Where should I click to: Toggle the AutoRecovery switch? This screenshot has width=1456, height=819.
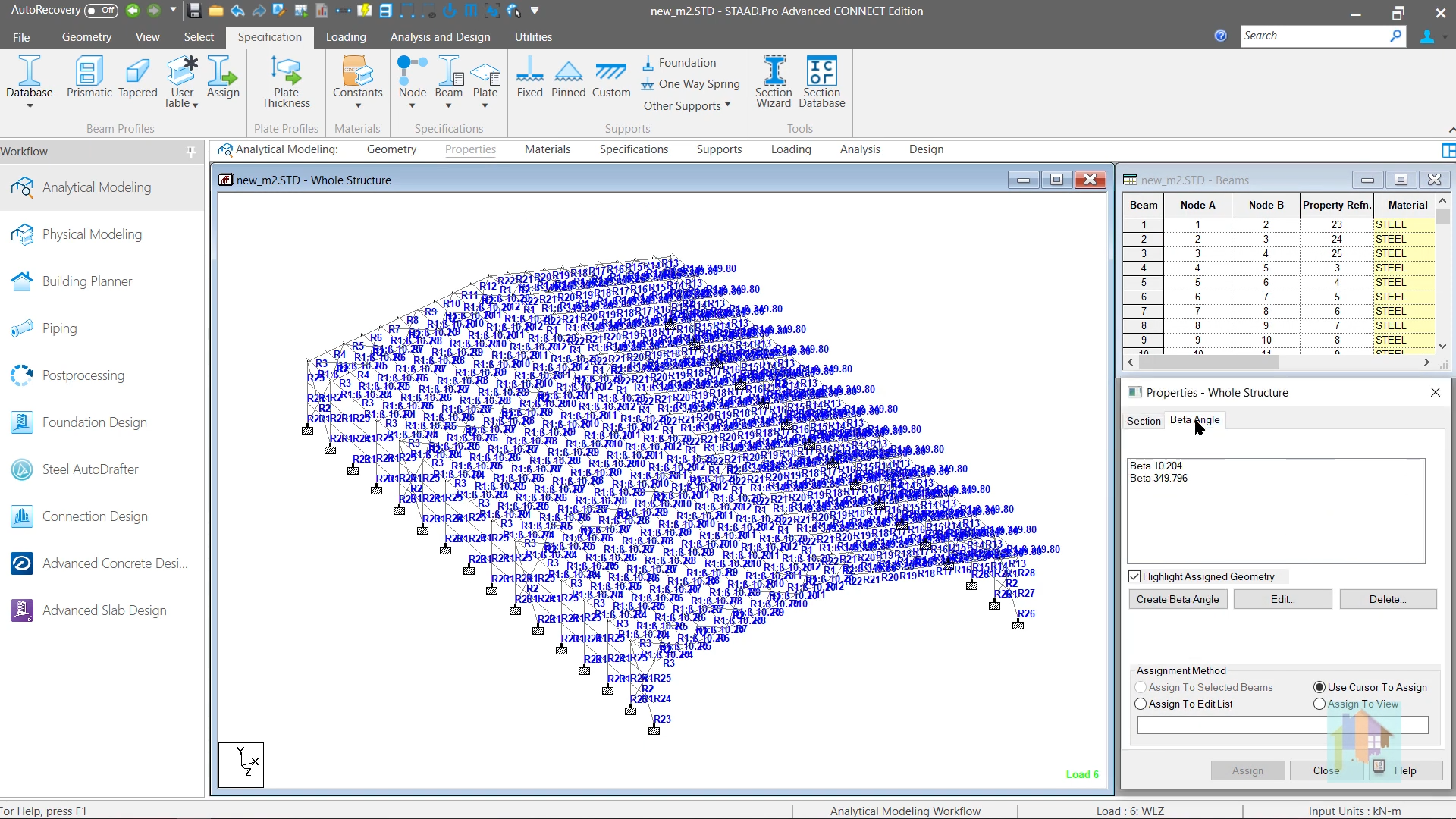click(101, 11)
